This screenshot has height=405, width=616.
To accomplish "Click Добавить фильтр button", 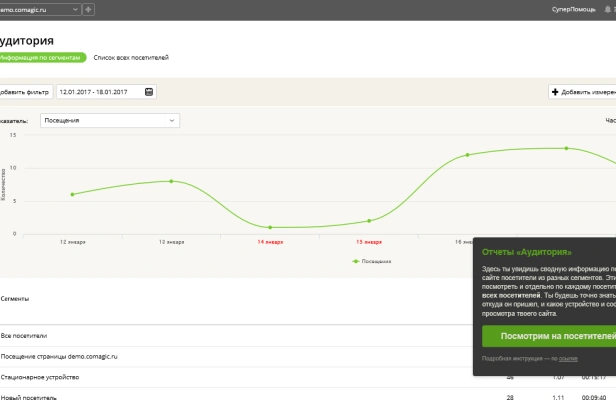I will point(26,92).
